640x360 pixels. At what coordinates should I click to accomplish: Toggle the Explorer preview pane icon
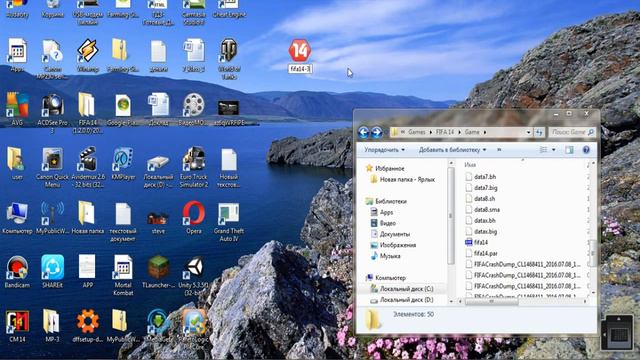click(569, 150)
